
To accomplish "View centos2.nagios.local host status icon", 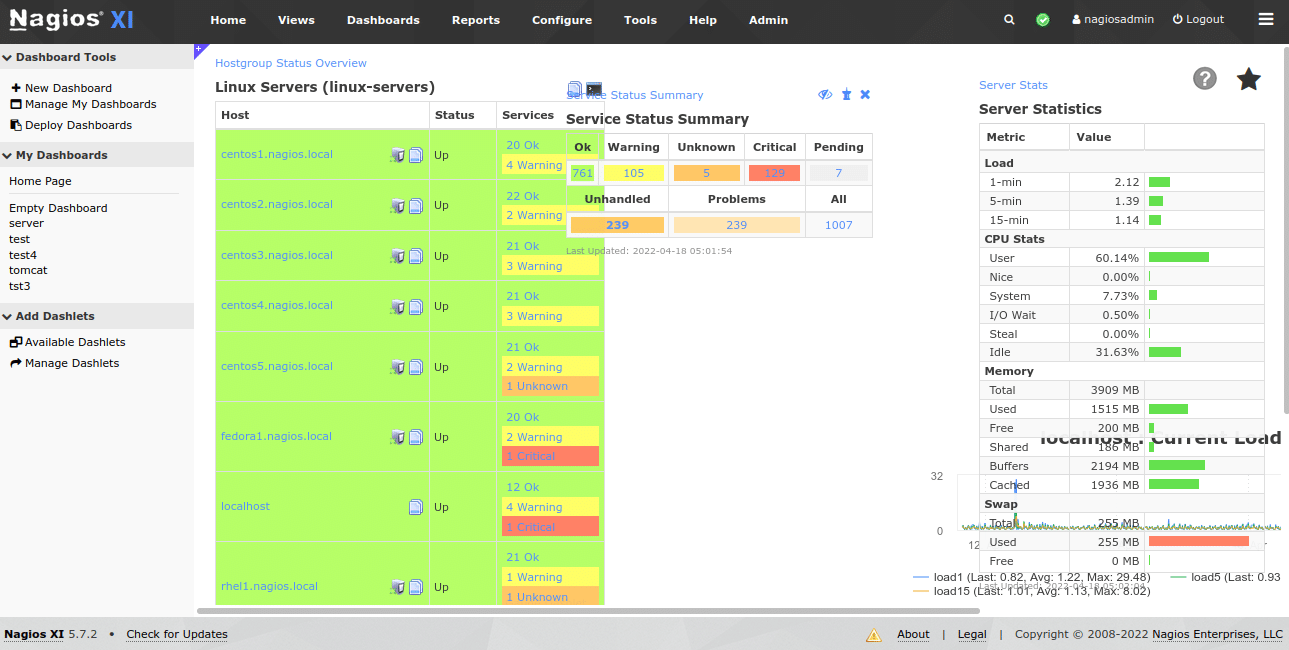I will click(397, 205).
